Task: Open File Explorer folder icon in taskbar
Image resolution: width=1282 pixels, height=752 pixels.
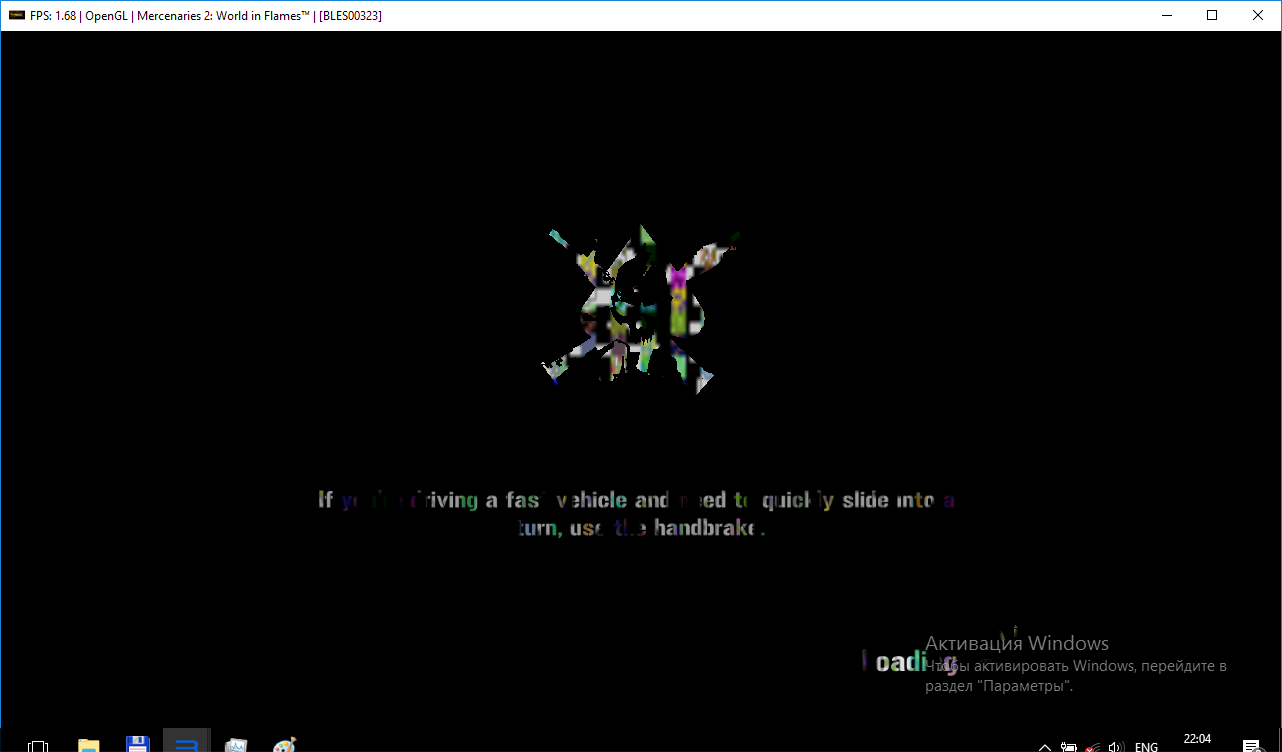Action: click(x=89, y=744)
